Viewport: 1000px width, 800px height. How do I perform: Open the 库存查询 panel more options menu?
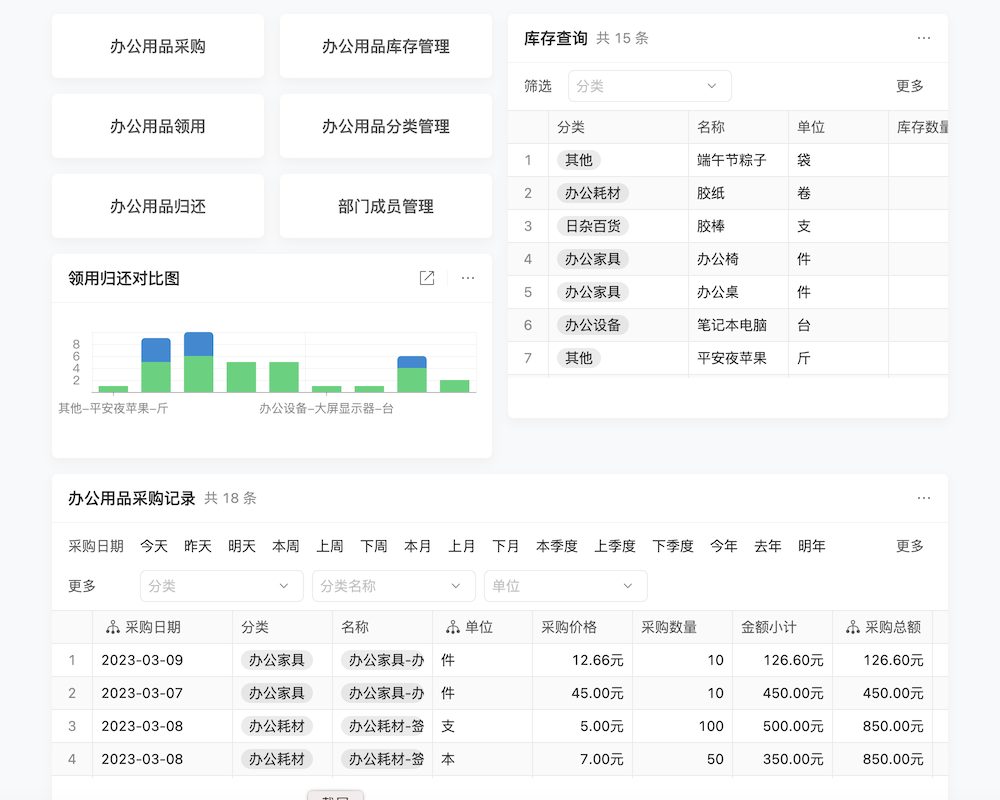click(x=924, y=37)
